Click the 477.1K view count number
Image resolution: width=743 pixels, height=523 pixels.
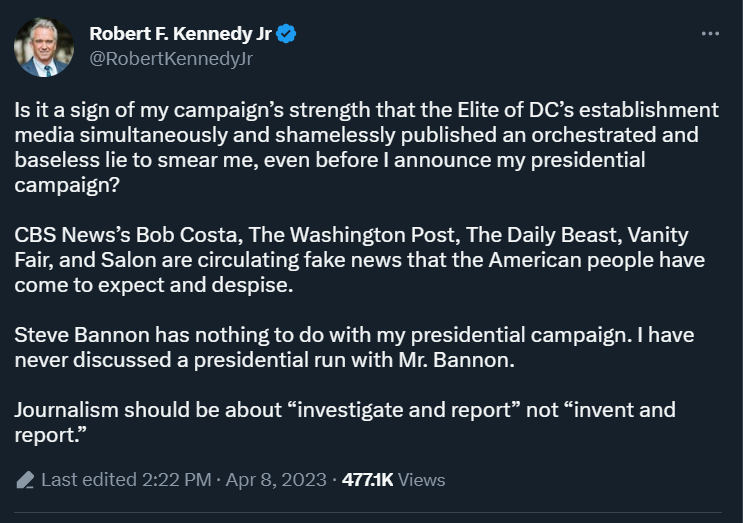pyautogui.click(x=367, y=480)
